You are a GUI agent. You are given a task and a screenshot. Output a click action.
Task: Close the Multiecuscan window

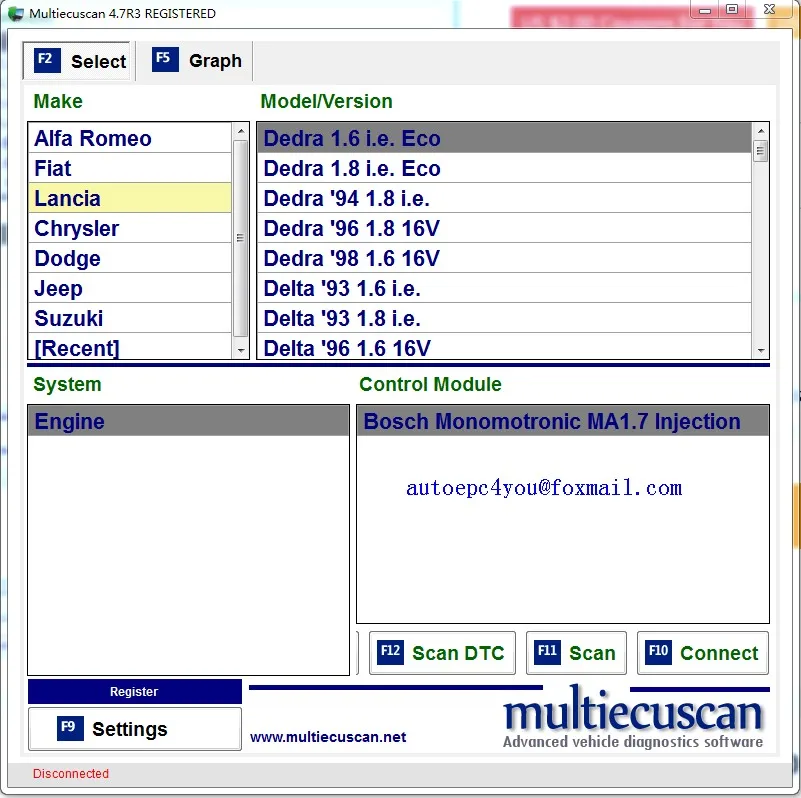(770, 10)
